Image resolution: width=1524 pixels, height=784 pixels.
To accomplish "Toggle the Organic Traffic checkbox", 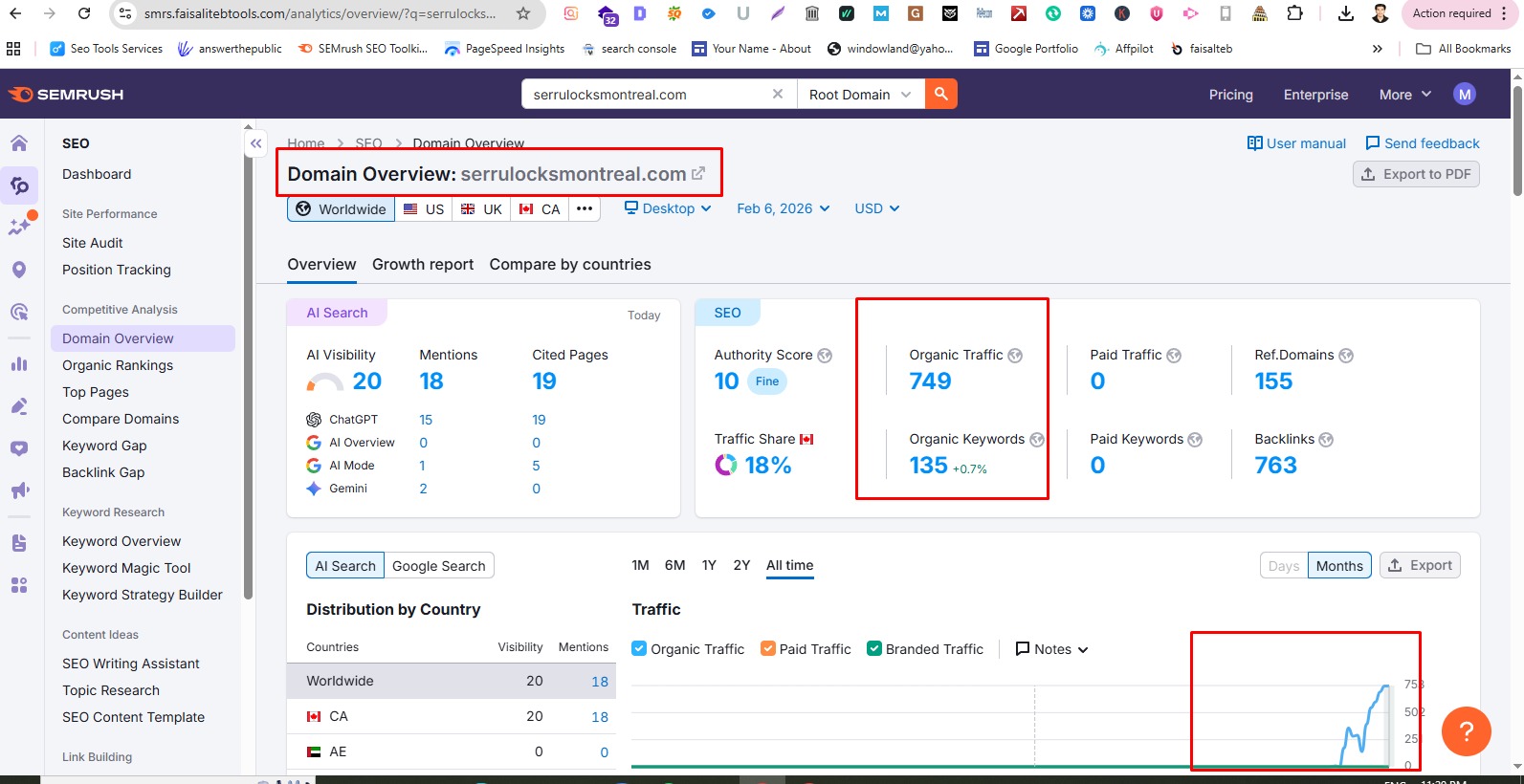I will (639, 648).
